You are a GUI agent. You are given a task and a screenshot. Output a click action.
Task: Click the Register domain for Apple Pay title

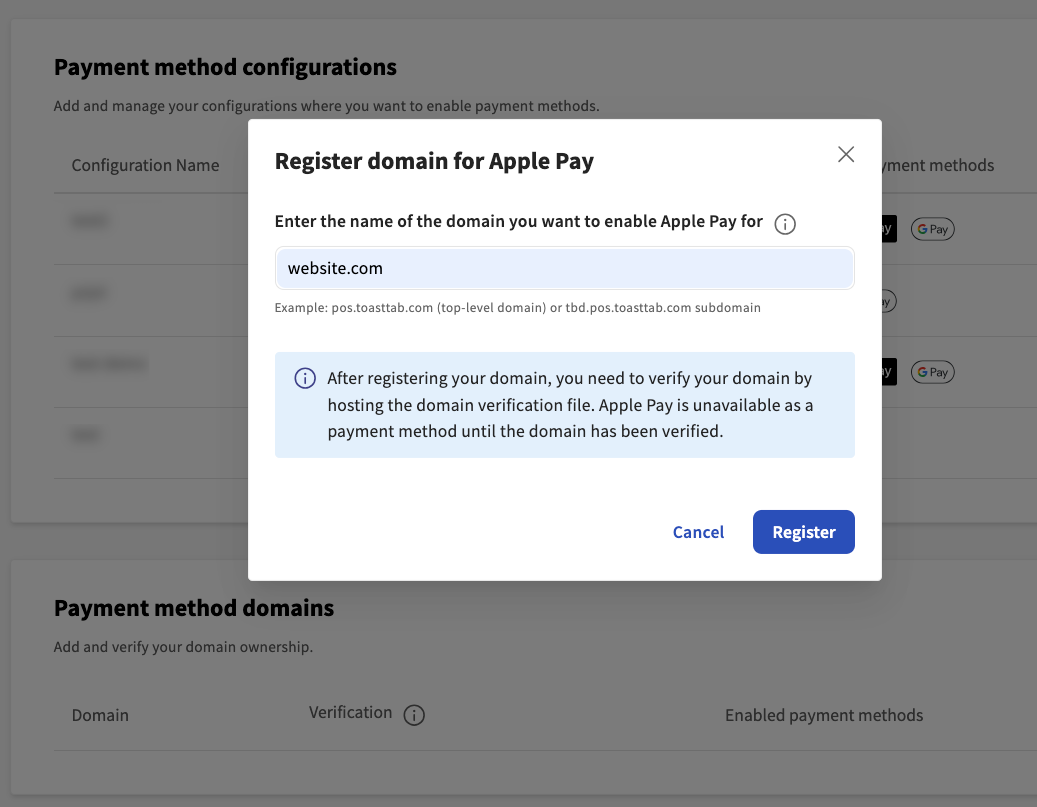pos(434,161)
